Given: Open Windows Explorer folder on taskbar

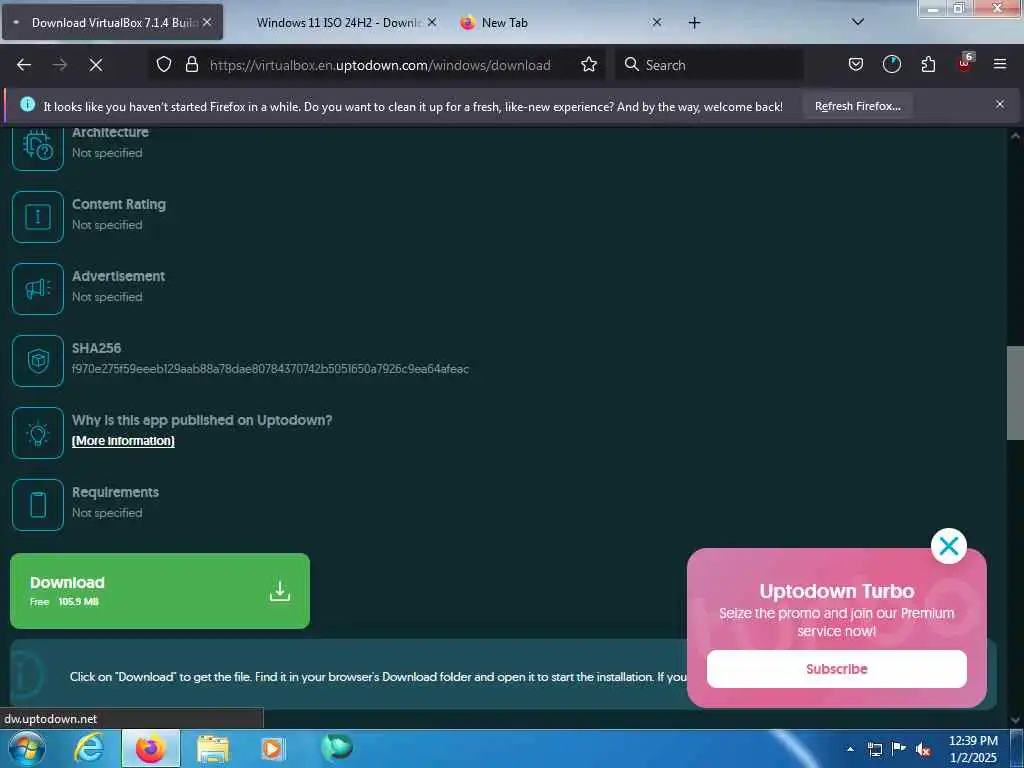Looking at the screenshot, I should coord(213,749).
